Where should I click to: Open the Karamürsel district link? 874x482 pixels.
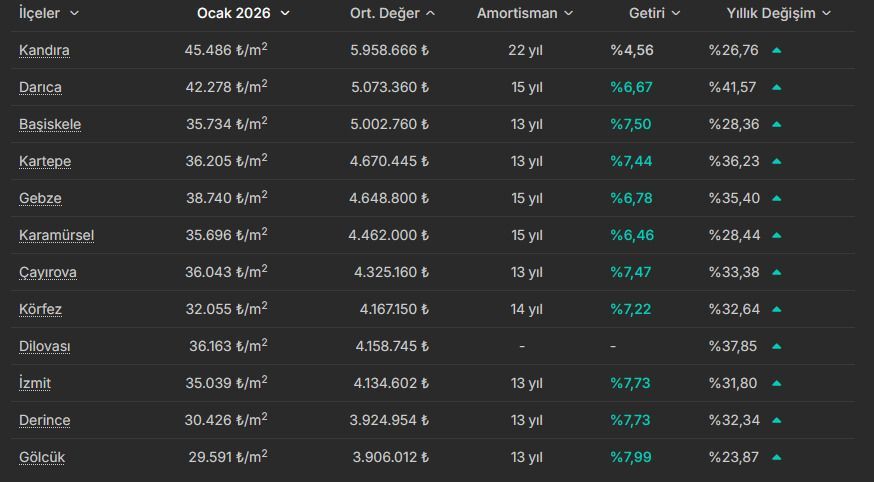pyautogui.click(x=56, y=235)
